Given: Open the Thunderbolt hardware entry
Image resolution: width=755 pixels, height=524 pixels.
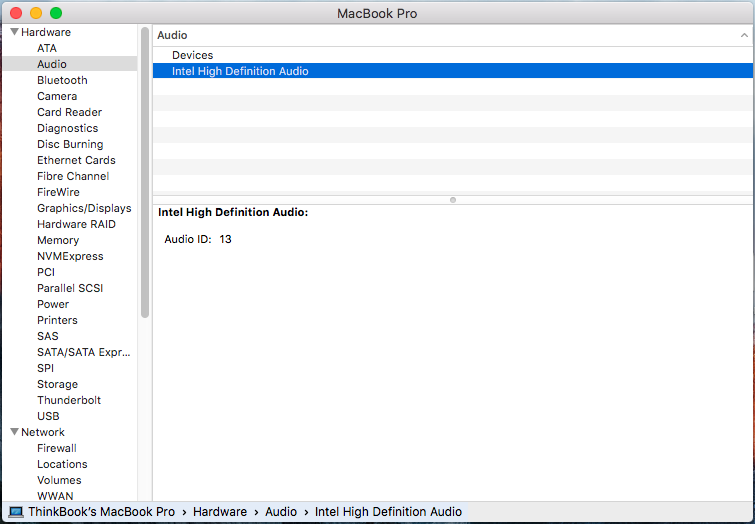Looking at the screenshot, I should 69,400.
